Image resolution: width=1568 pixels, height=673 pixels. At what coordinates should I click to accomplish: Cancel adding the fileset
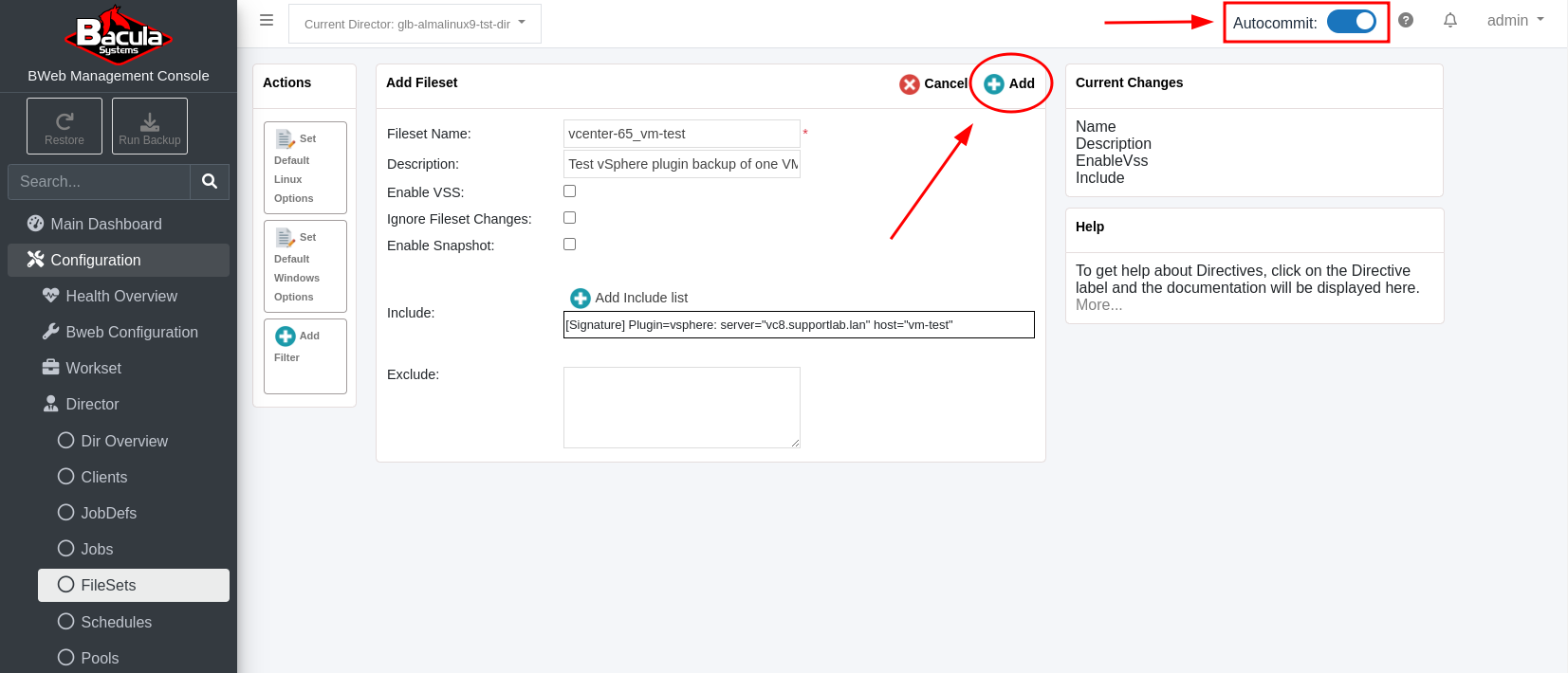coord(933,83)
